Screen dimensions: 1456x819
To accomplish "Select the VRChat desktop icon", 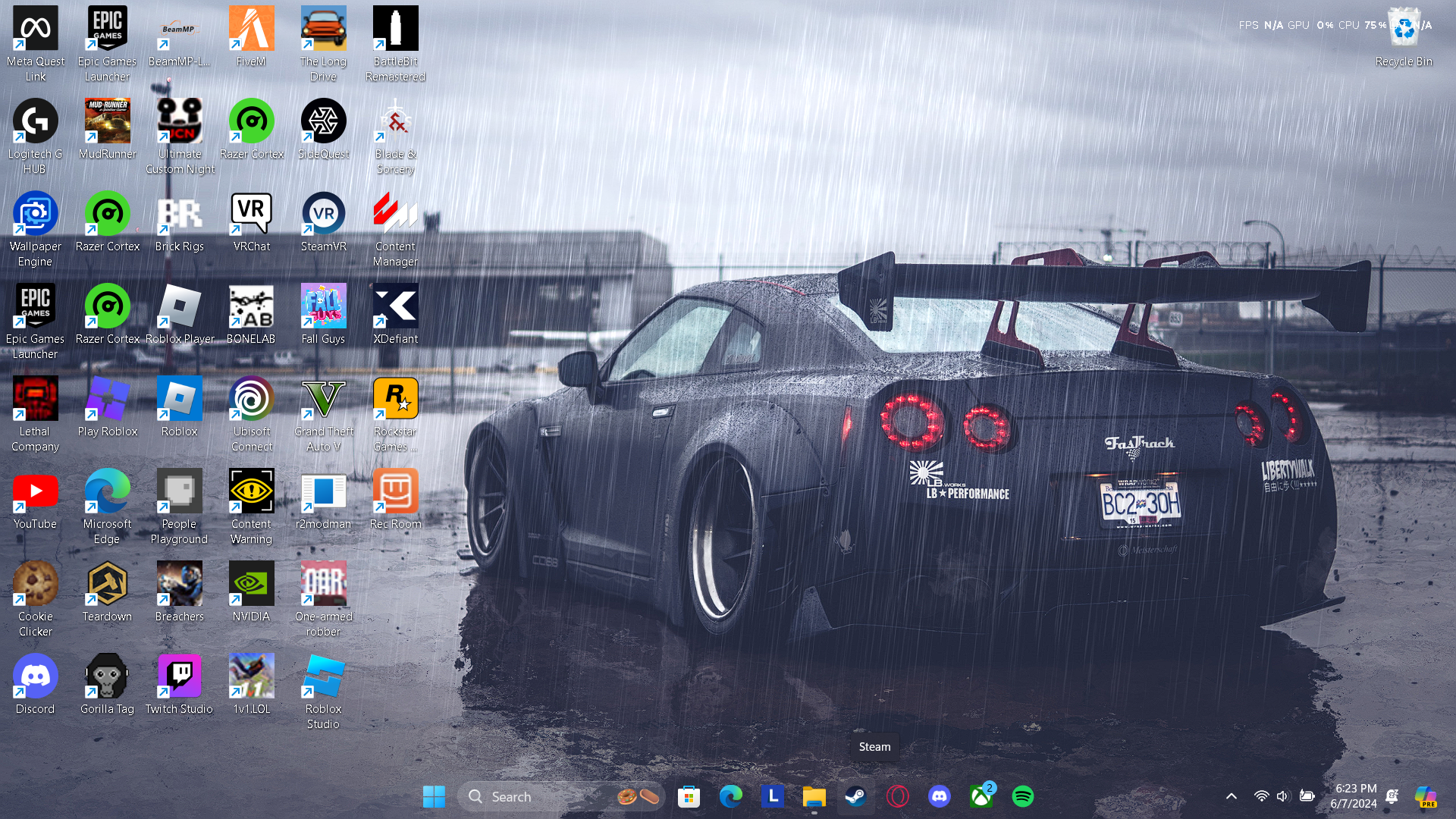I will click(x=251, y=221).
